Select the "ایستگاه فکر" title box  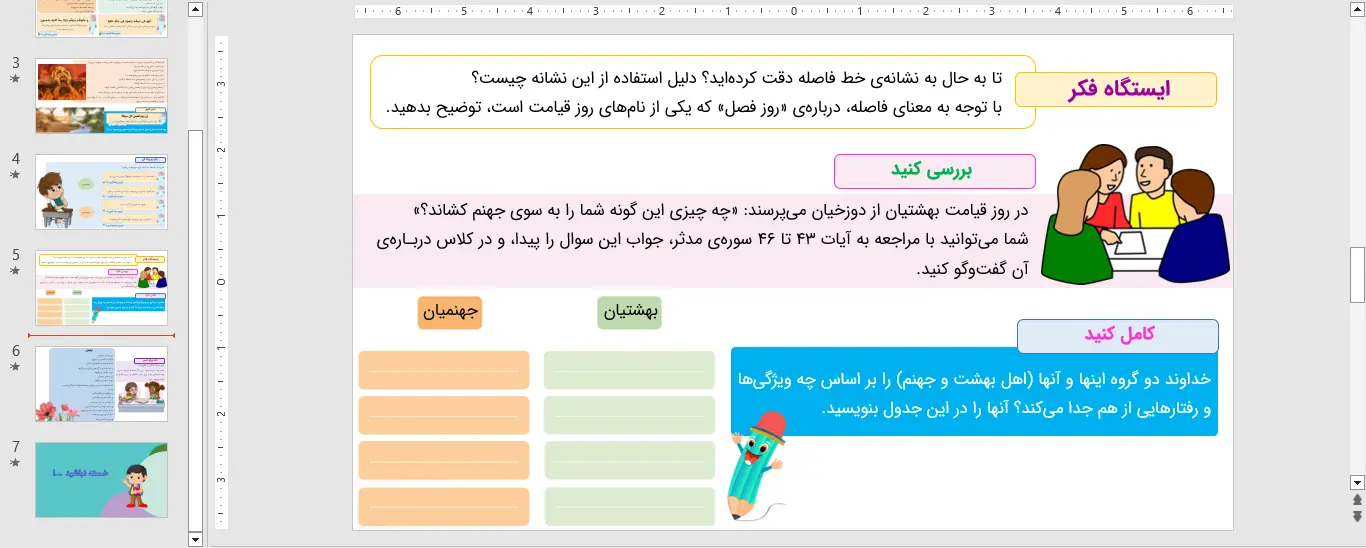(x=1116, y=89)
